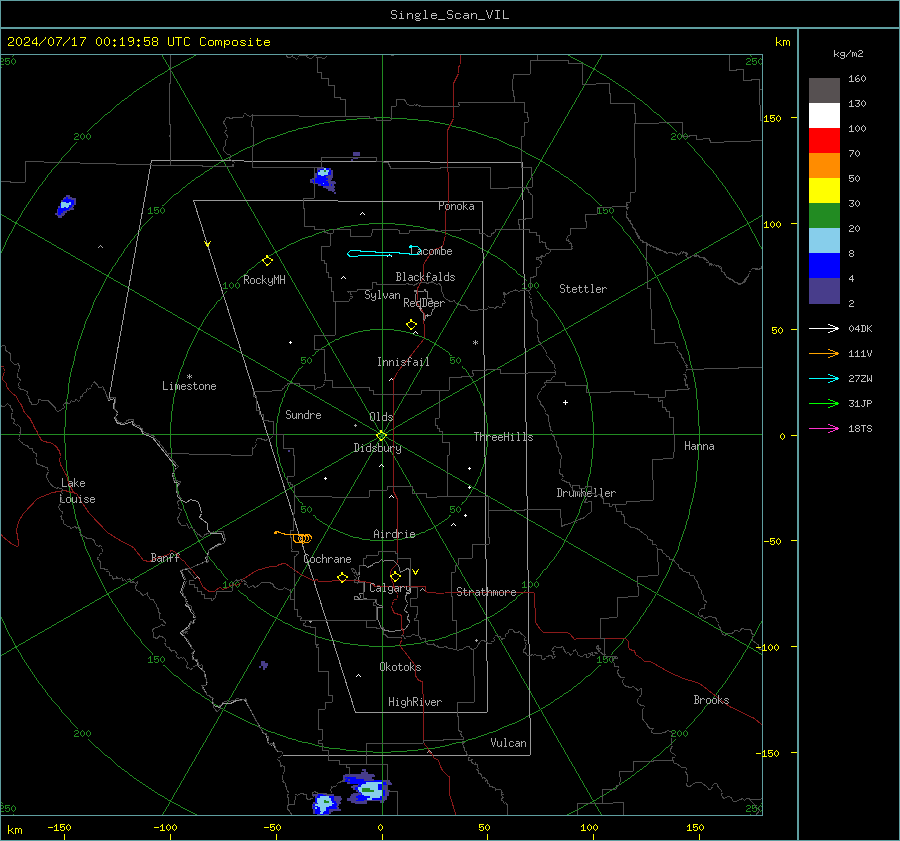Click the Banff town label

point(165,558)
